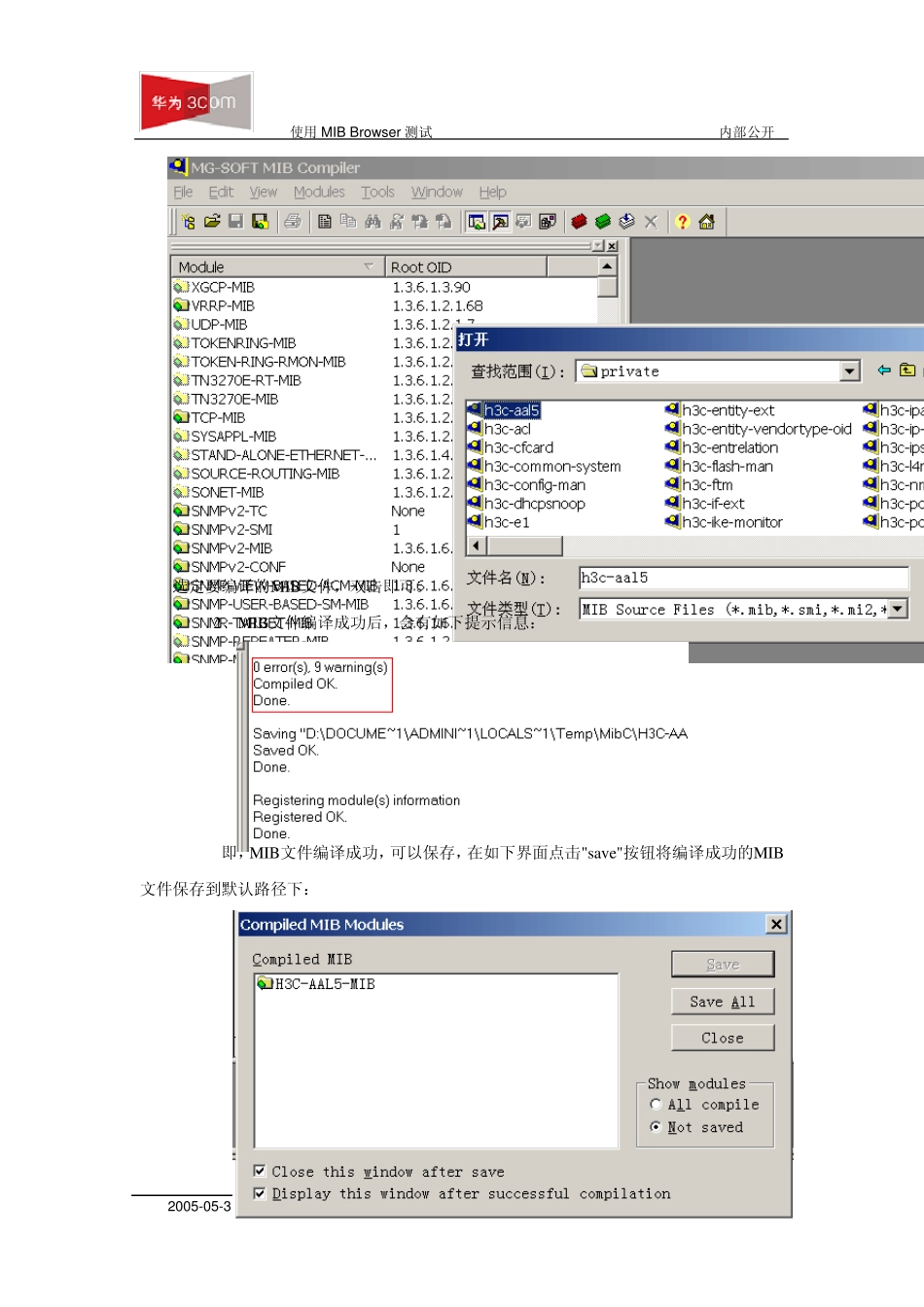Click the Print toolbar icon

click(292, 222)
